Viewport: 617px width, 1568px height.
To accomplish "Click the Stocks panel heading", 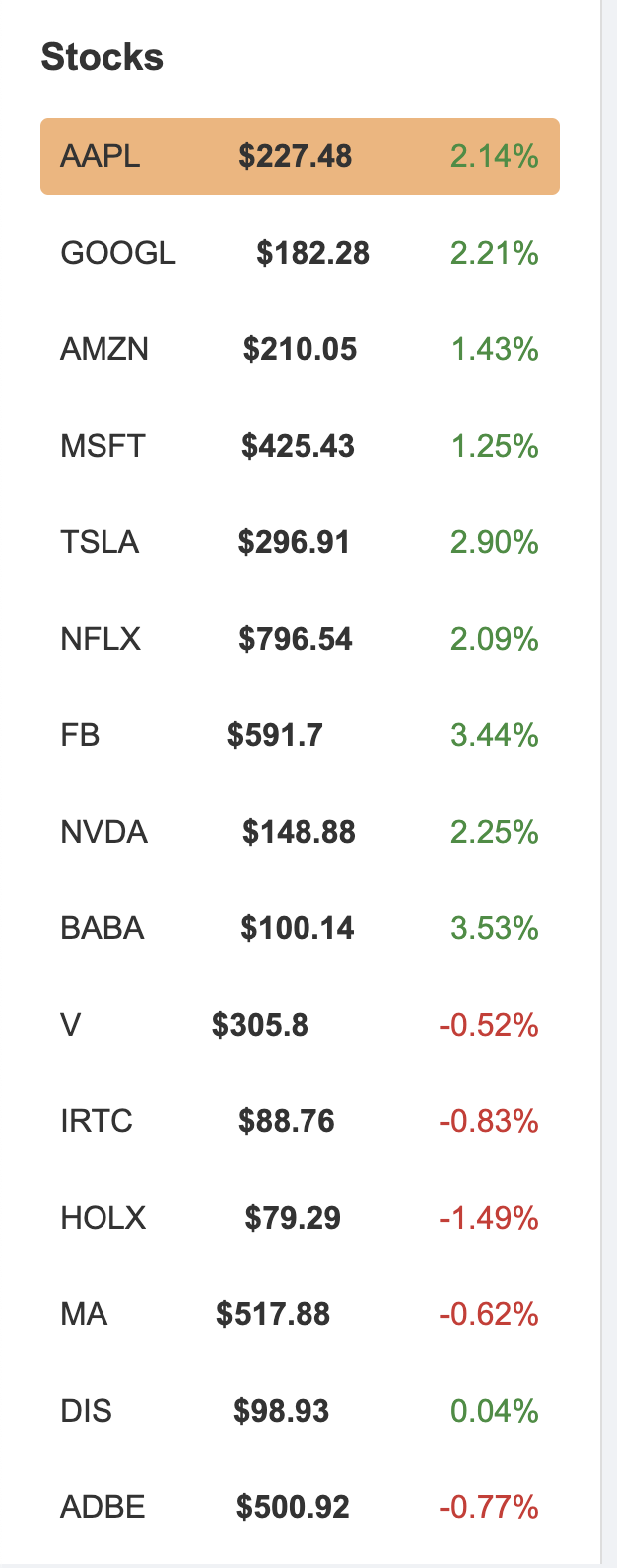I will tap(102, 57).
